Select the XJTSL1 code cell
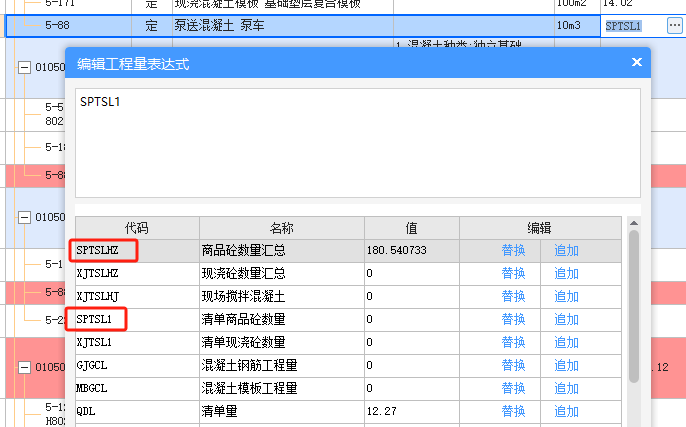Screen dimensions: 686x427 (137, 343)
